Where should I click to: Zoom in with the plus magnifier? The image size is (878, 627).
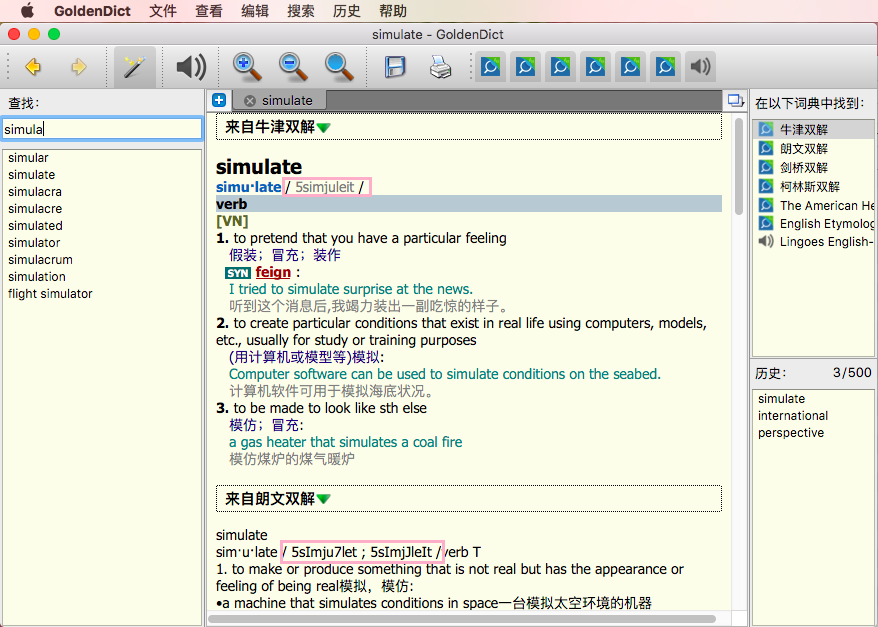click(247, 67)
